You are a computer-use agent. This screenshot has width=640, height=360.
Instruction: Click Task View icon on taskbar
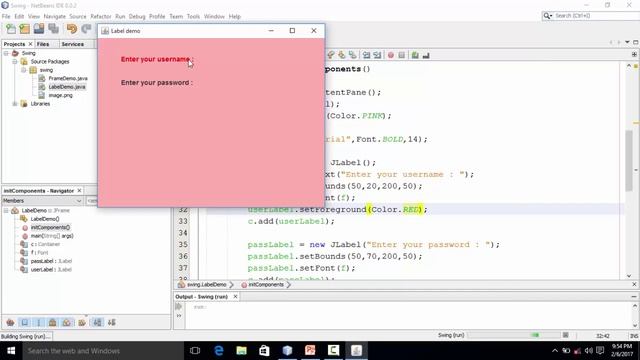pos(195,351)
